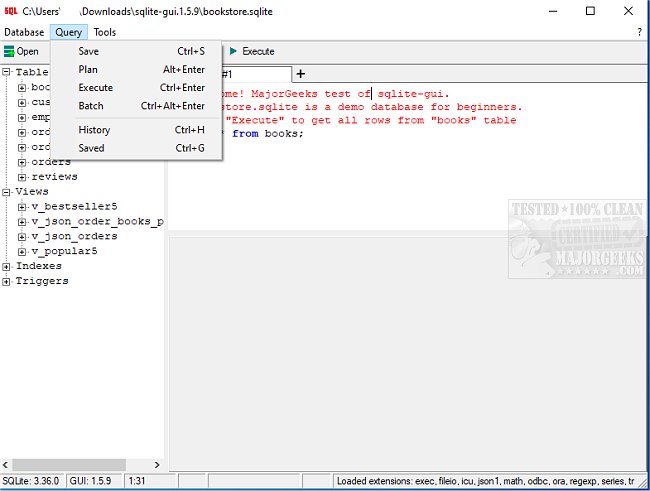The height and width of the screenshot is (491, 650).
Task: Expand the v_json_orders view node
Action: [x=22, y=236]
